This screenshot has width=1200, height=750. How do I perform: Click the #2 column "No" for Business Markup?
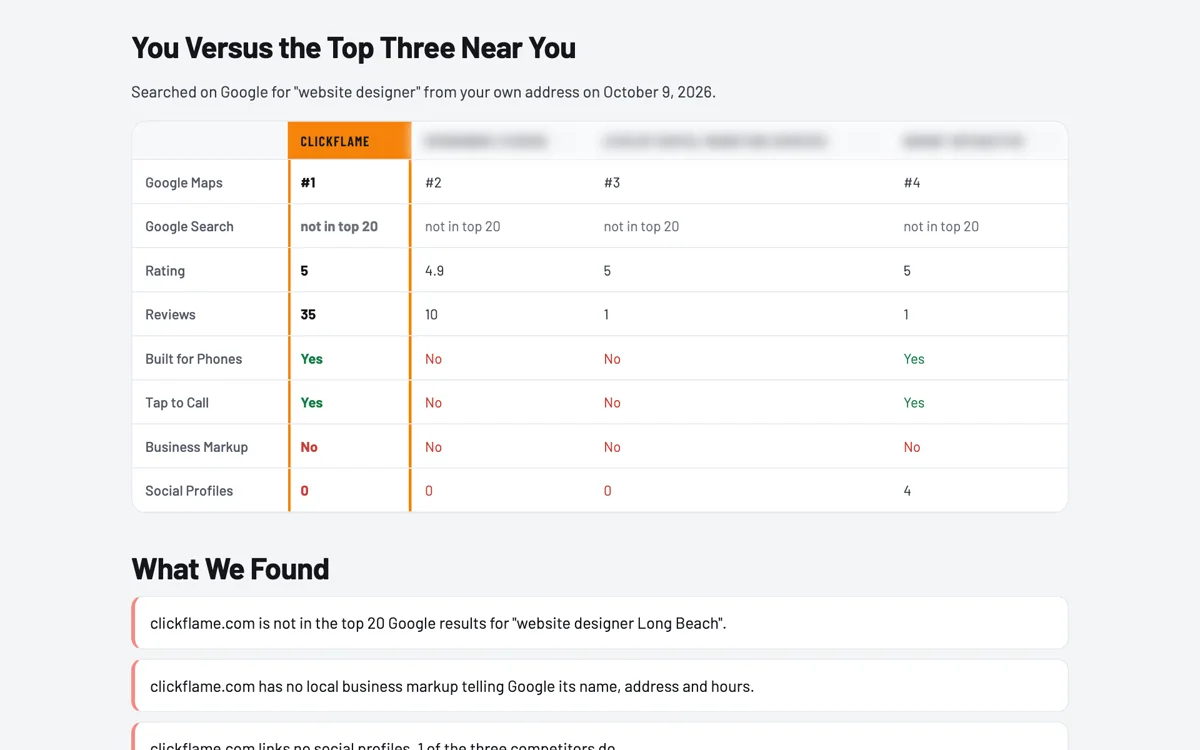(433, 447)
